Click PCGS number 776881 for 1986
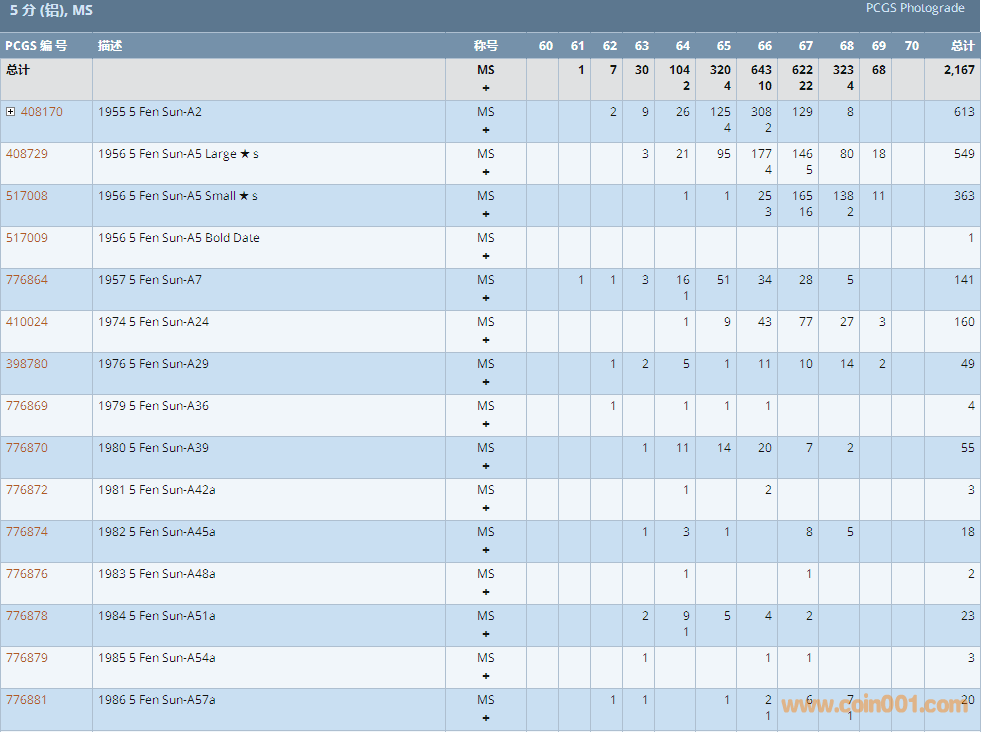 [x=26, y=700]
